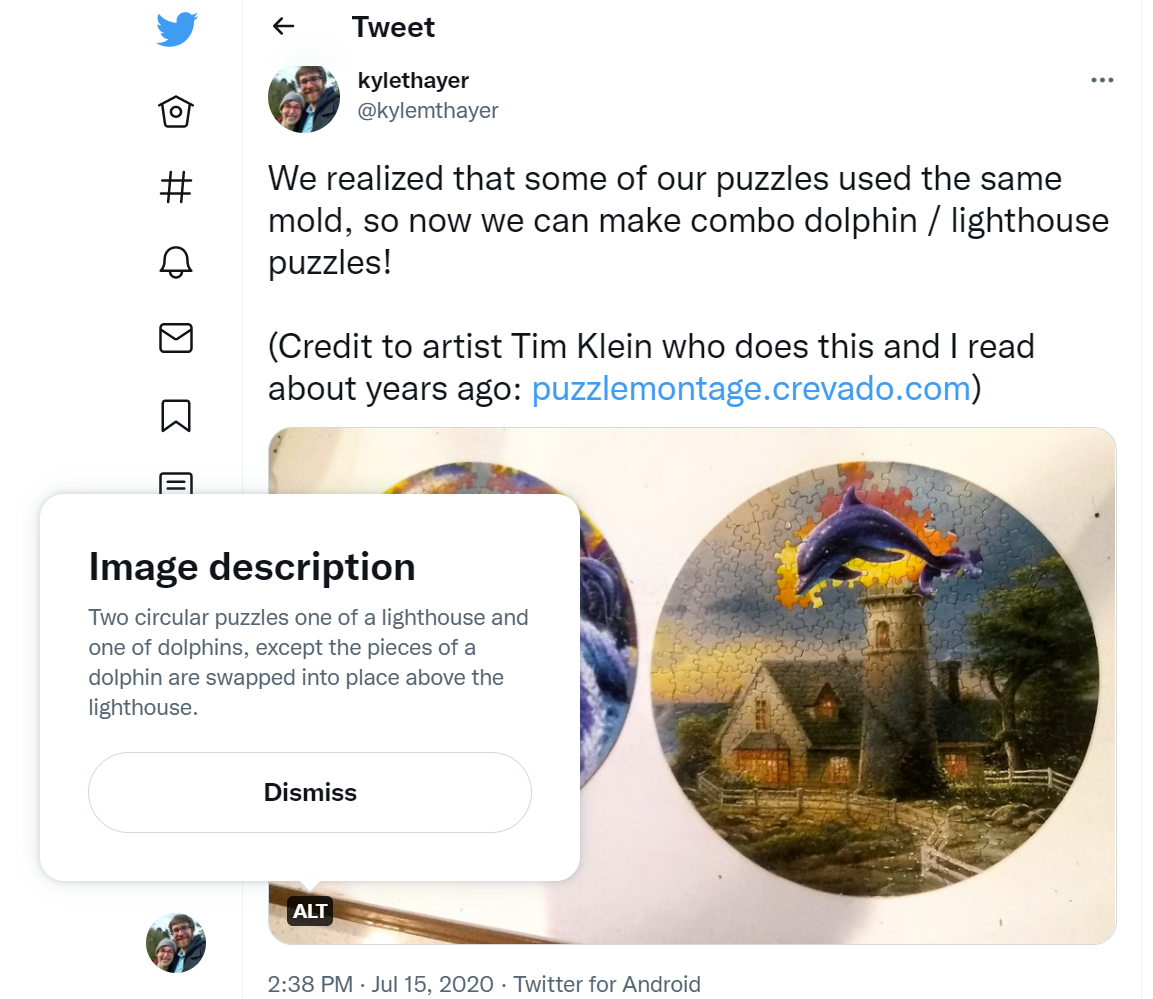This screenshot has width=1153, height=999.
Task: Open the Home feed
Action: click(176, 111)
